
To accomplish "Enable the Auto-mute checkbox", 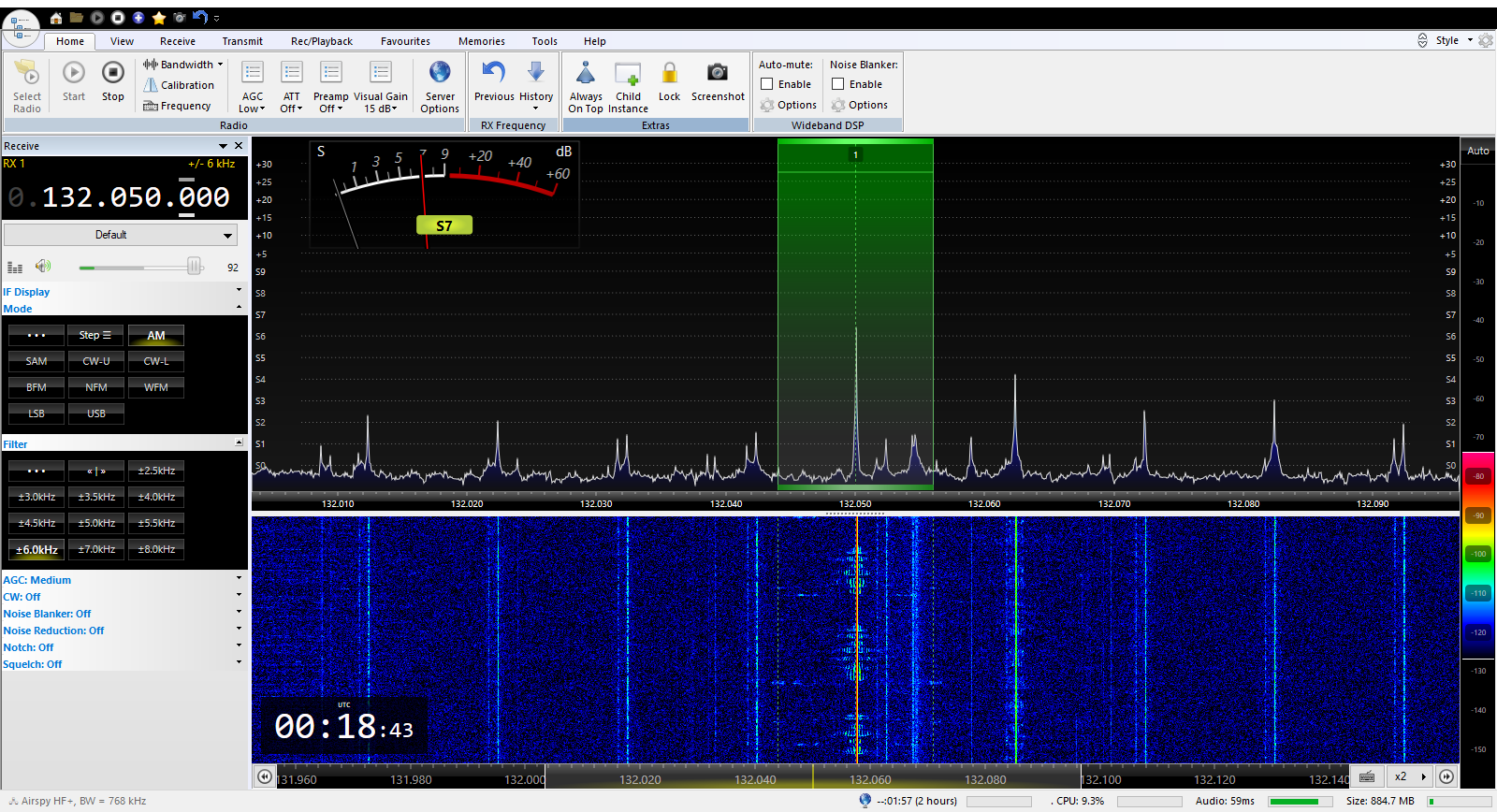I will (767, 84).
